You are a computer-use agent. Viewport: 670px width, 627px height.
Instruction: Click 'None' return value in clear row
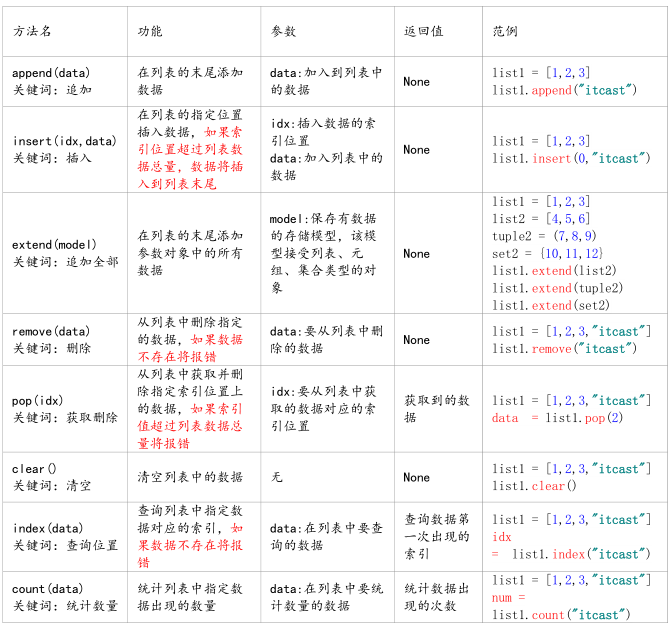pyautogui.click(x=417, y=477)
